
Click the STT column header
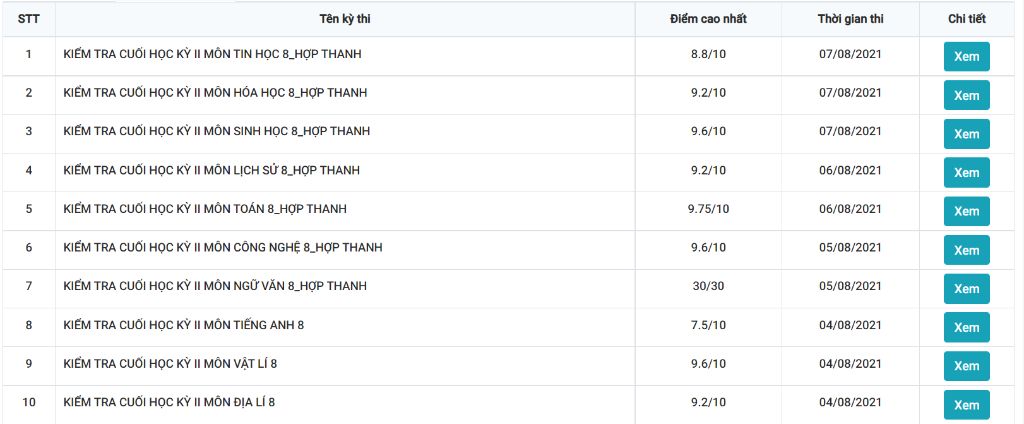tap(28, 19)
